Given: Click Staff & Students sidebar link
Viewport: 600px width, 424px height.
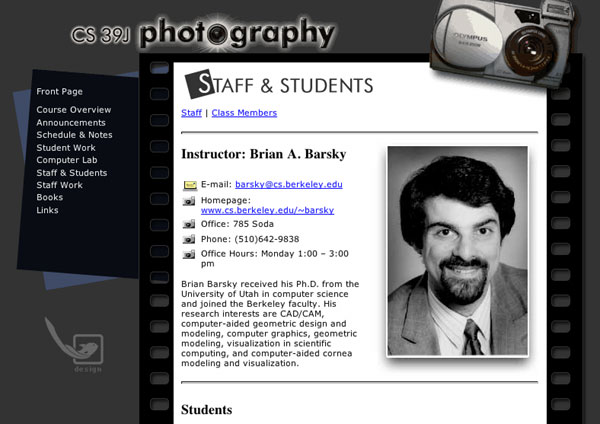Looking at the screenshot, I should (x=72, y=173).
